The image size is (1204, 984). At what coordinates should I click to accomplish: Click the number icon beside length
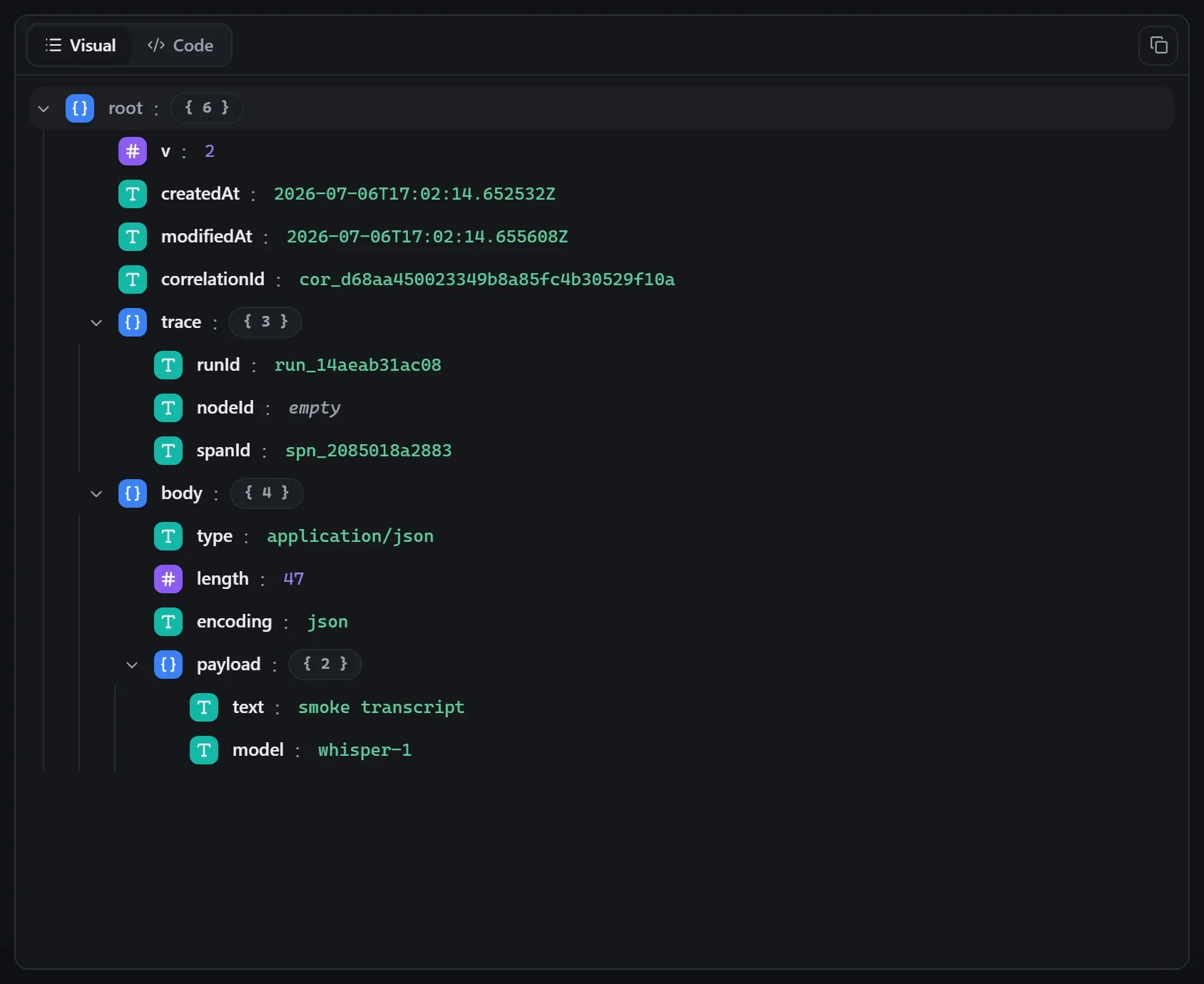[x=168, y=579]
